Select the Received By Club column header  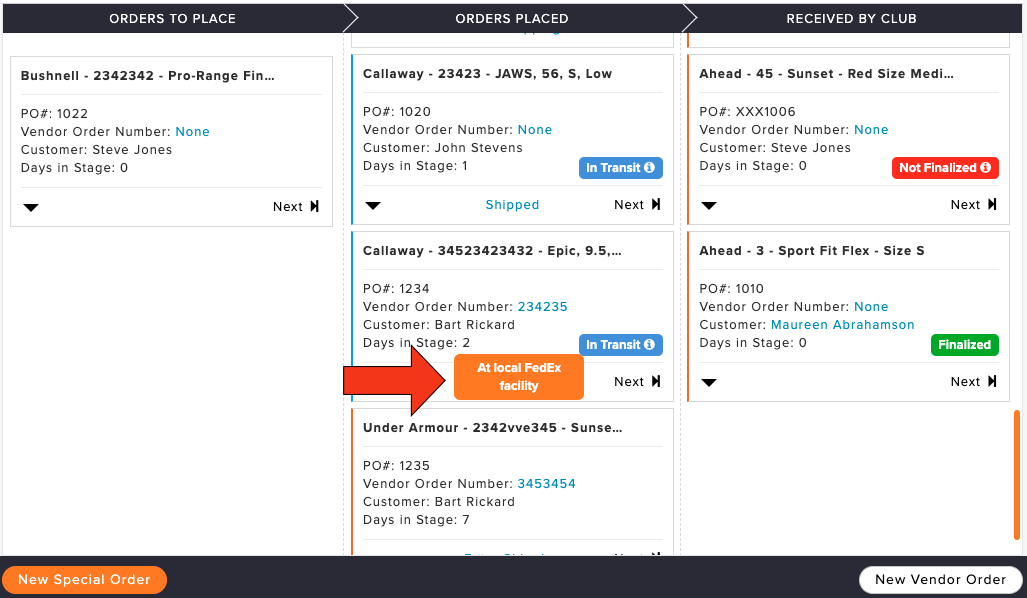tap(851, 18)
